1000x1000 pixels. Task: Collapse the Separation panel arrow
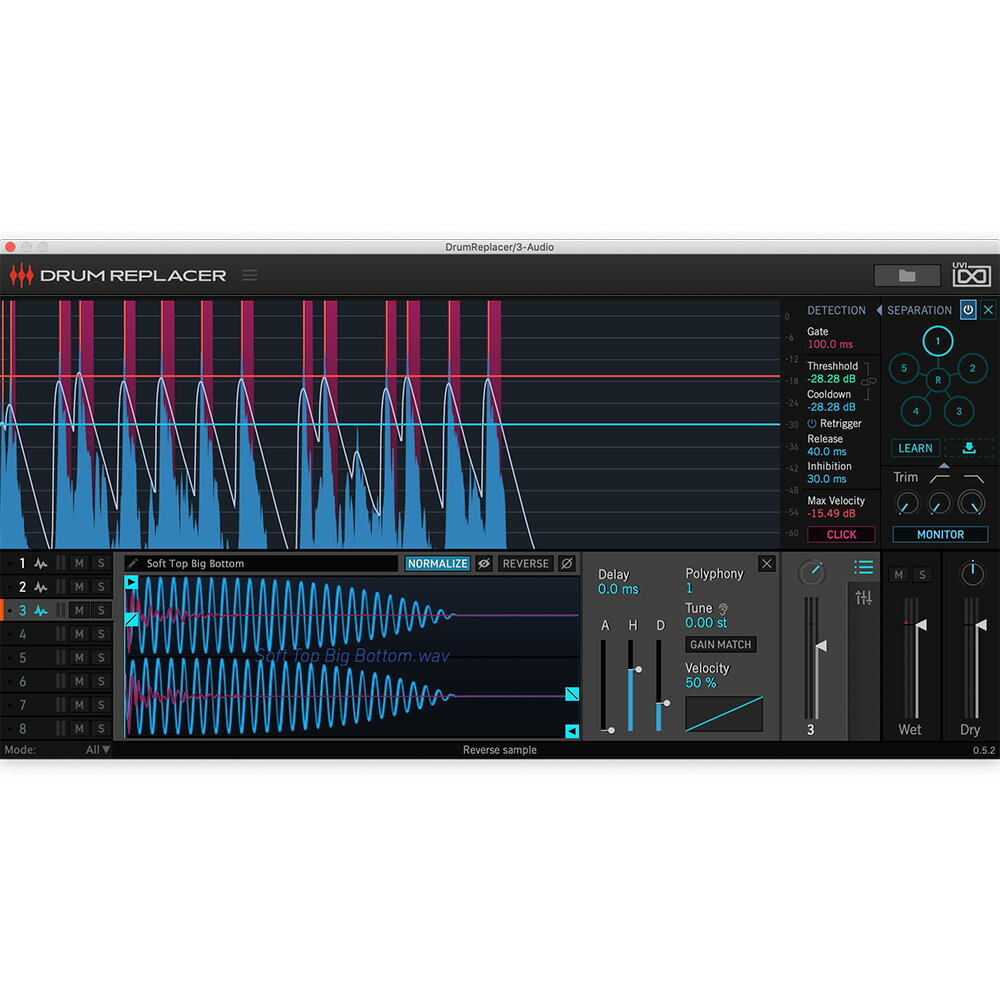[x=879, y=310]
